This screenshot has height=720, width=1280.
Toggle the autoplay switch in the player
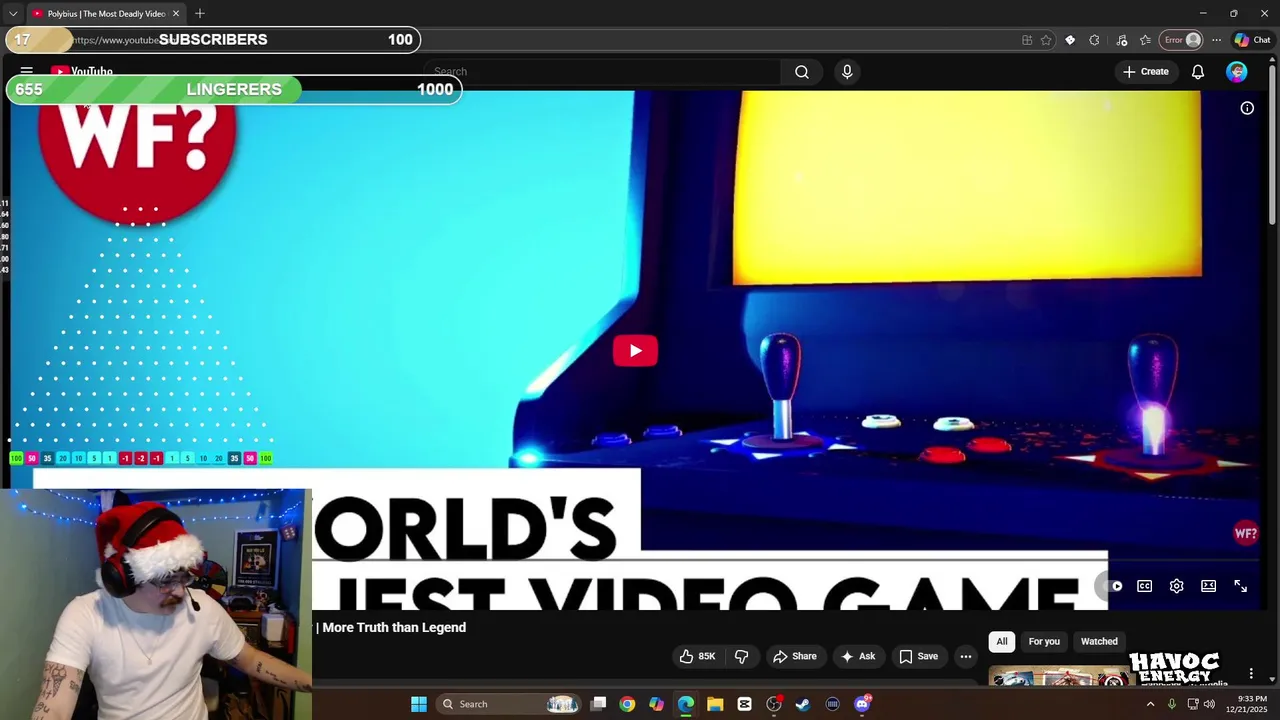pos(1113,586)
